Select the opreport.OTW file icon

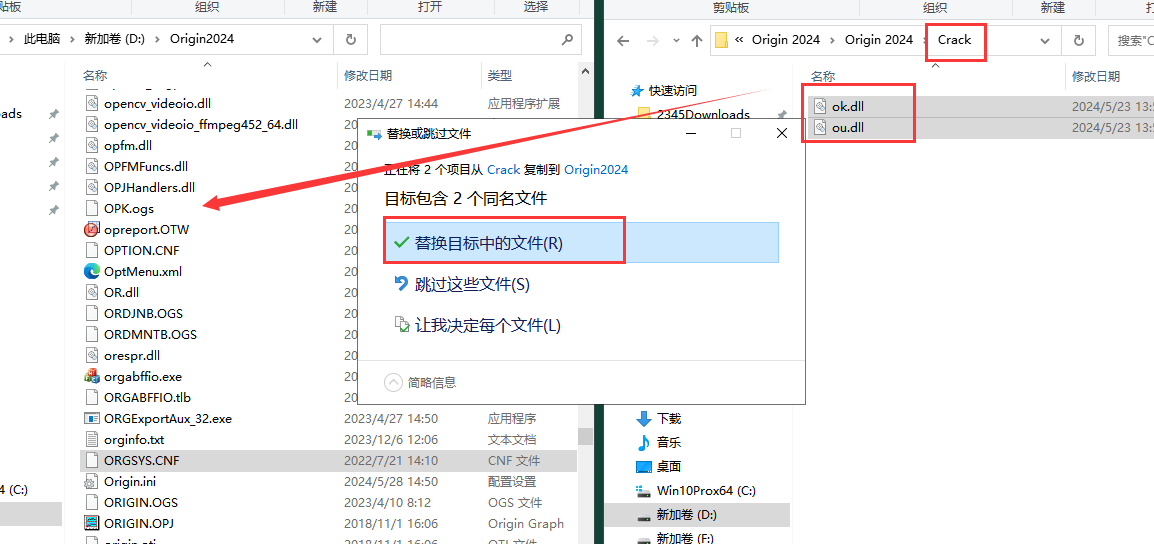[92, 229]
